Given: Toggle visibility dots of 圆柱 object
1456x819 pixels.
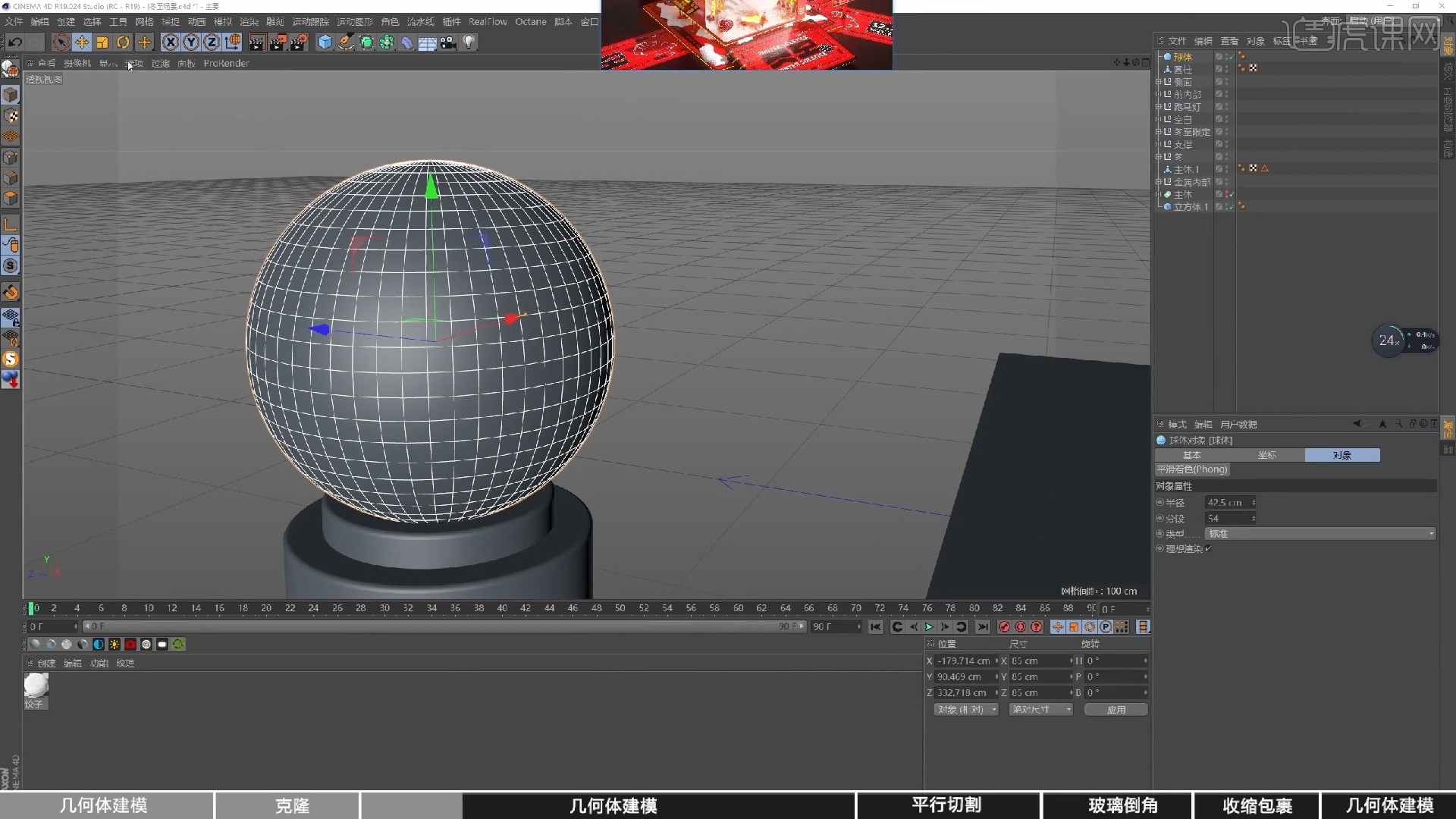Looking at the screenshot, I should 1226,69.
